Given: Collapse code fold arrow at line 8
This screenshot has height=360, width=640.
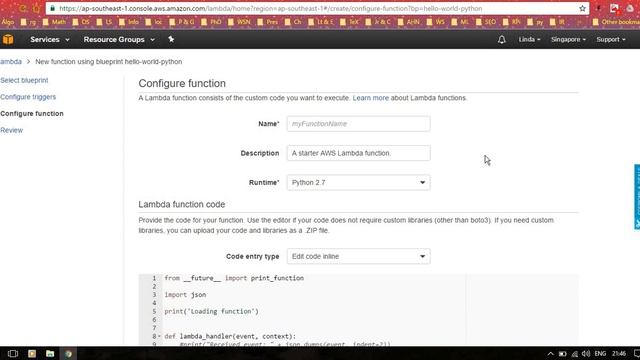Looking at the screenshot, I should [159, 336].
